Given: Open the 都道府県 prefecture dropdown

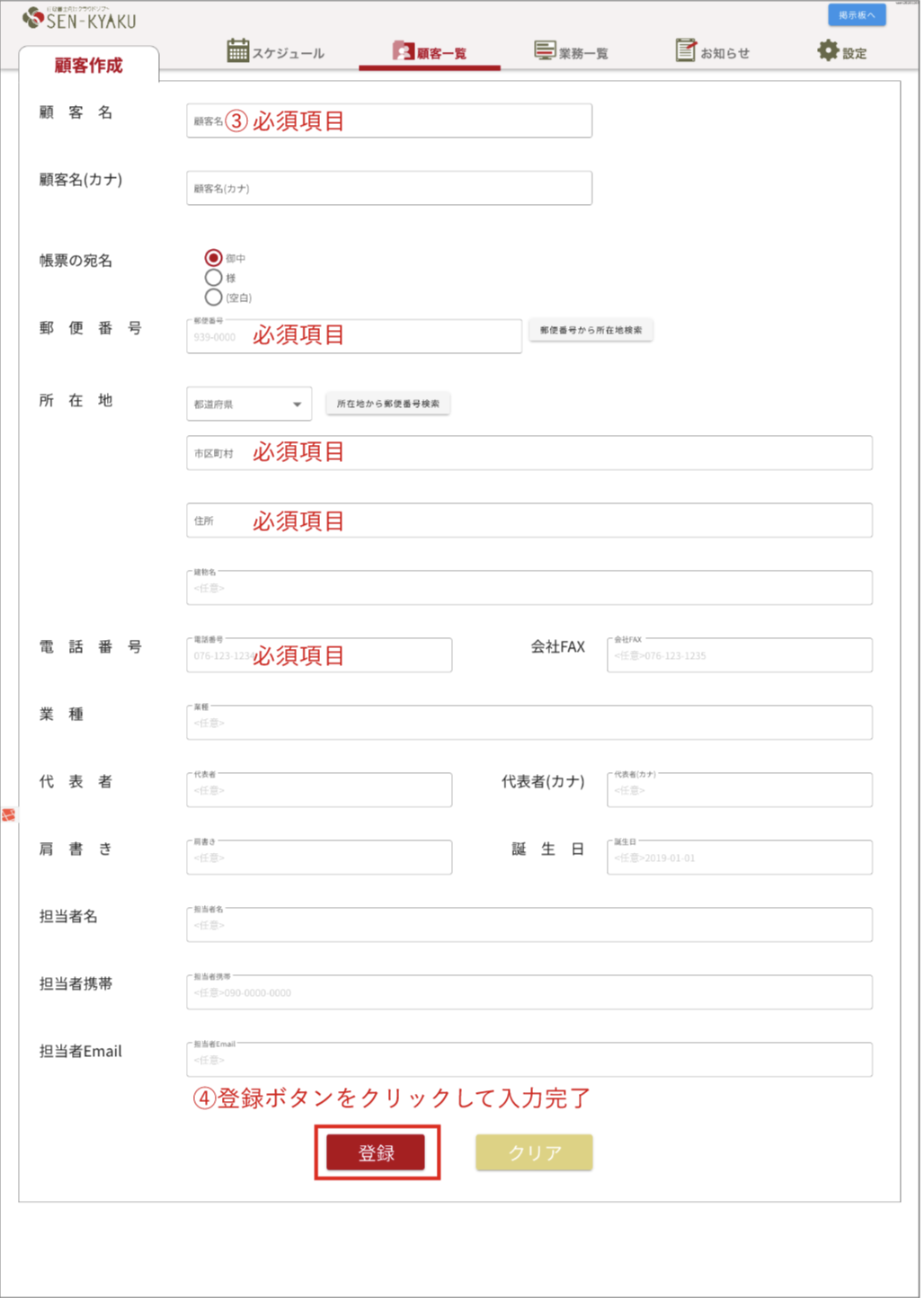Looking at the screenshot, I should coord(248,404).
